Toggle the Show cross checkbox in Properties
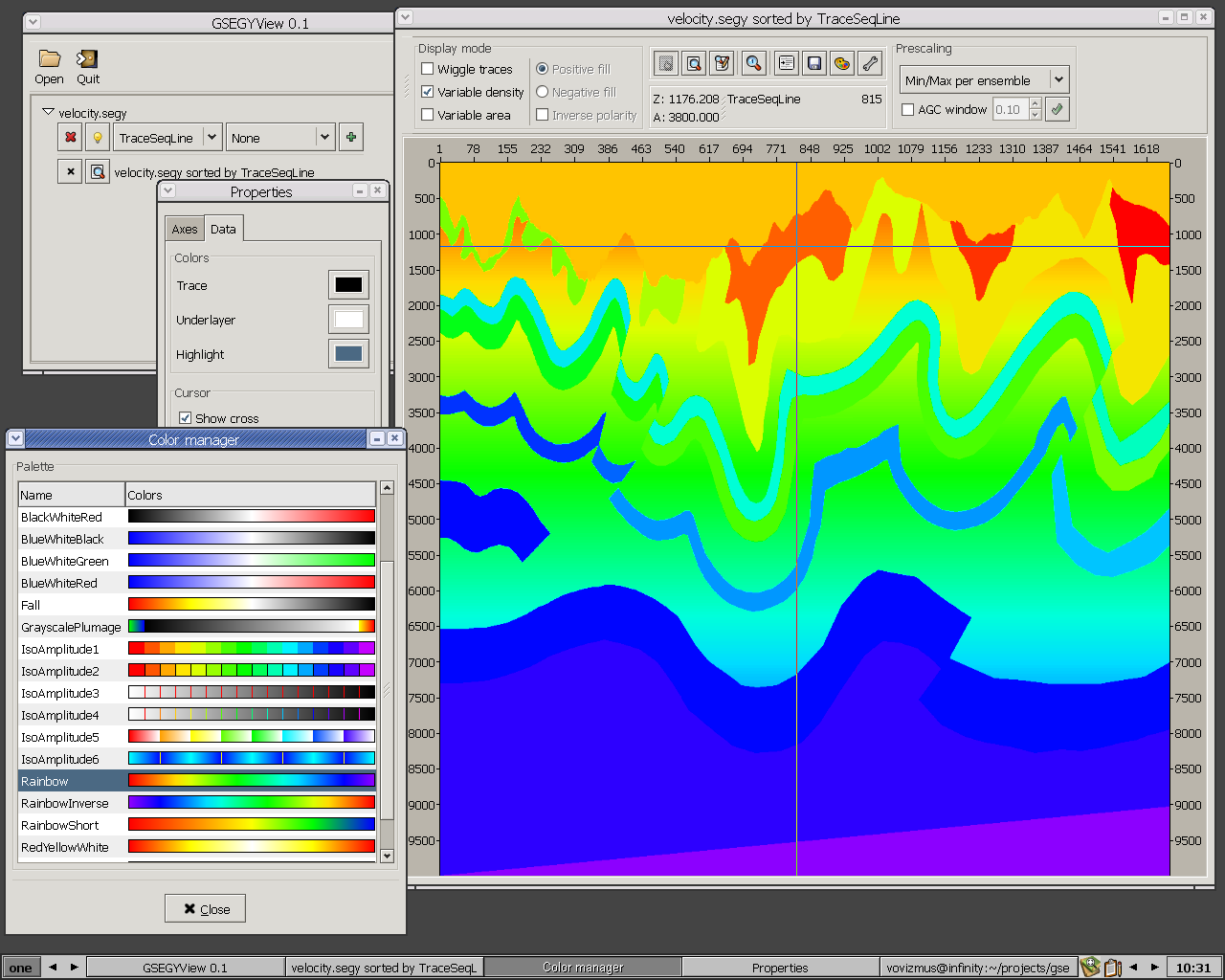Viewport: 1225px width, 980px height. tap(186, 418)
